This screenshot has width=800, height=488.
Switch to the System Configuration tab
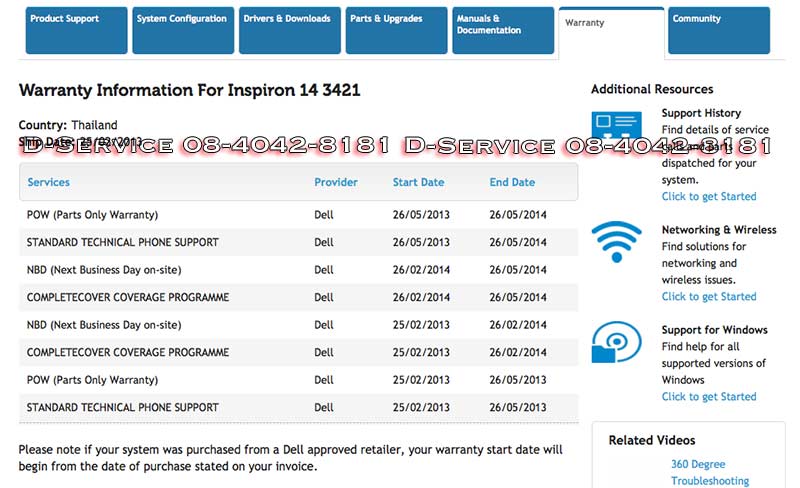pyautogui.click(x=182, y=30)
